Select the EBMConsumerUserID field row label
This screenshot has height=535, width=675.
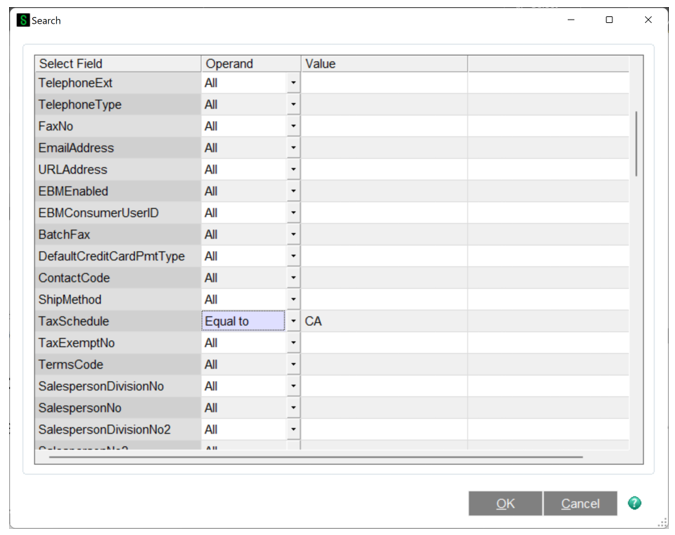118,213
